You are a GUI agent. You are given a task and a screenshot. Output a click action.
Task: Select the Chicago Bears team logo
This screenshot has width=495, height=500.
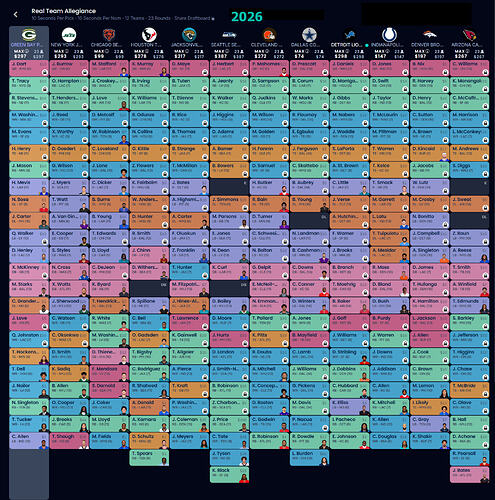click(x=109, y=35)
